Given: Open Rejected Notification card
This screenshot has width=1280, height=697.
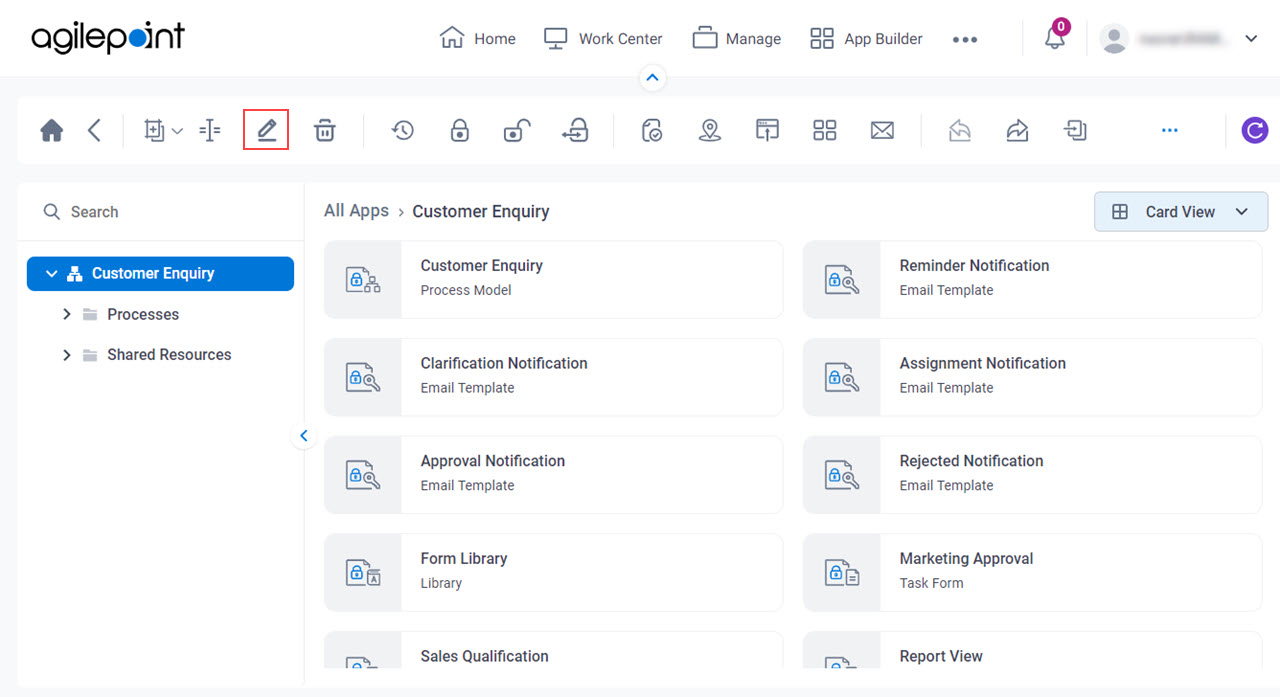Looking at the screenshot, I should (x=1032, y=474).
